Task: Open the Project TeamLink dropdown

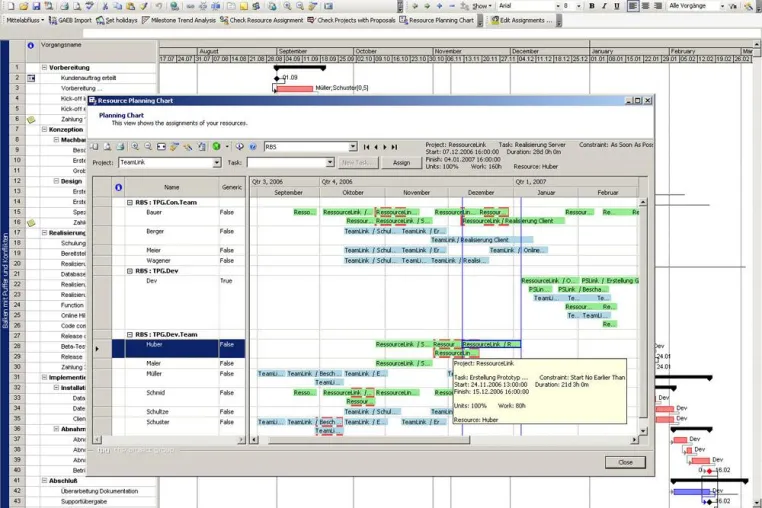Action: point(217,162)
